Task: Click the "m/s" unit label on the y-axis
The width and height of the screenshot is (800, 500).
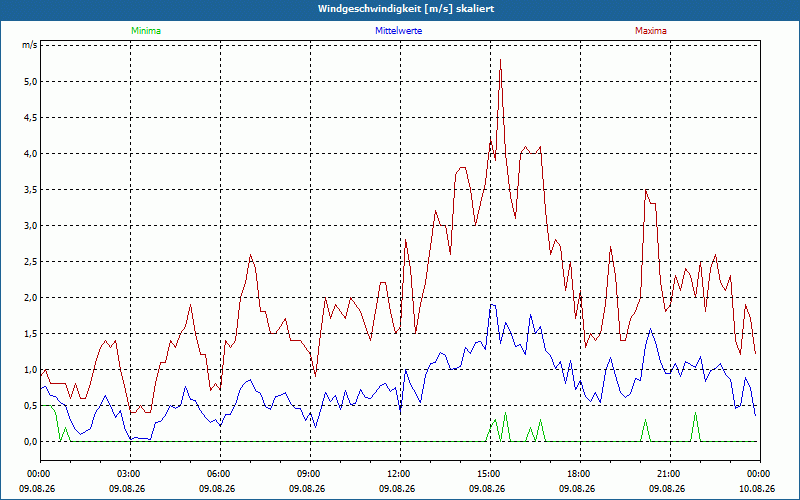Action: pyautogui.click(x=29, y=45)
